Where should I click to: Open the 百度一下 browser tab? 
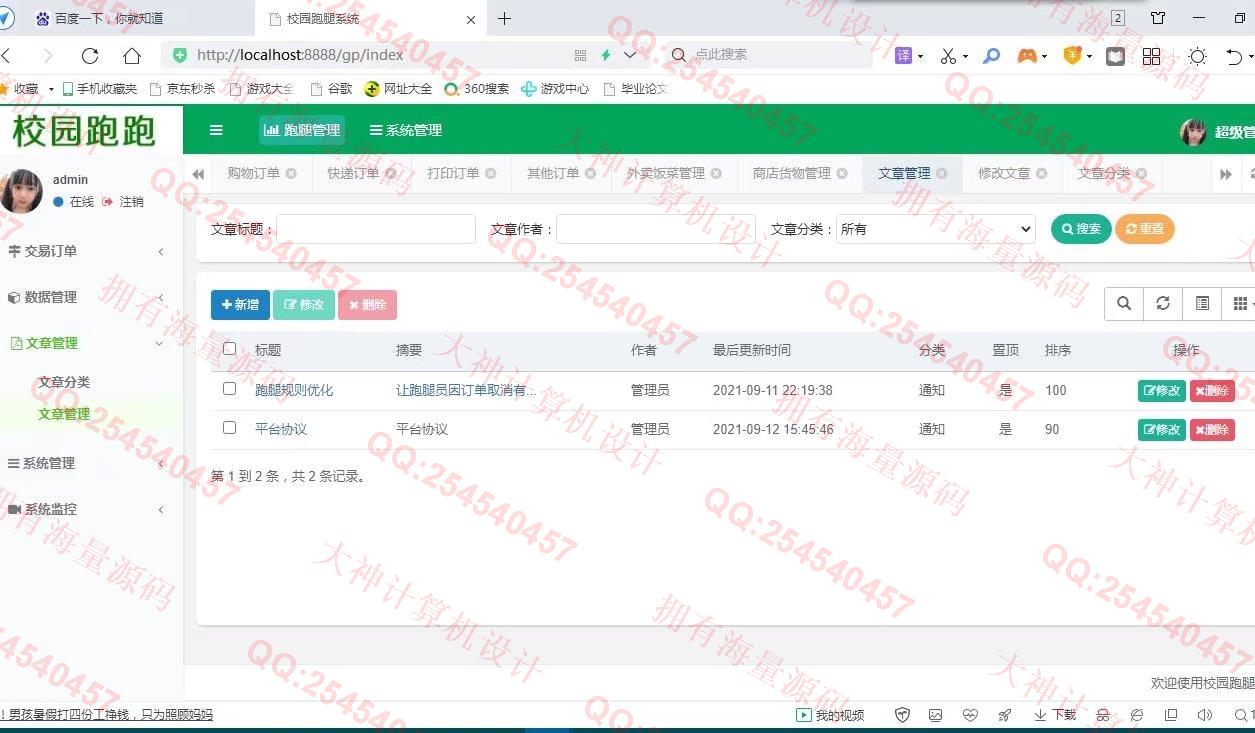pyautogui.click(x=126, y=18)
